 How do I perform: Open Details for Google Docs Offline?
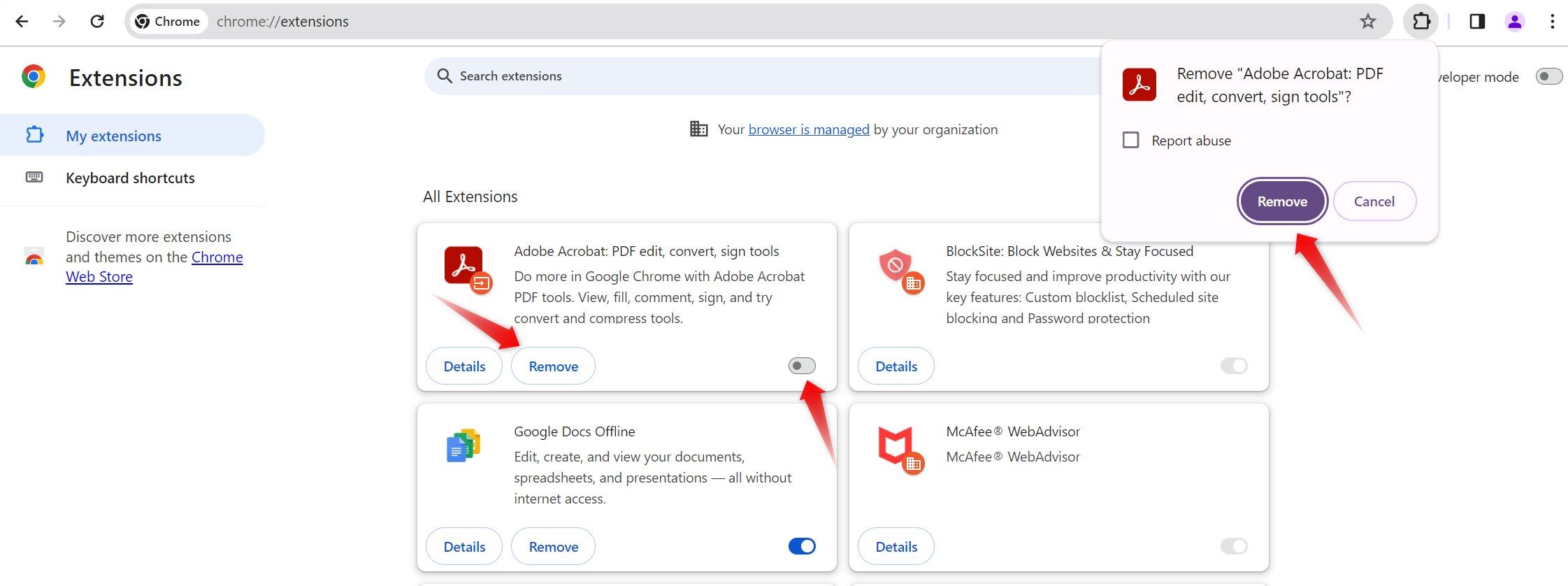464,546
